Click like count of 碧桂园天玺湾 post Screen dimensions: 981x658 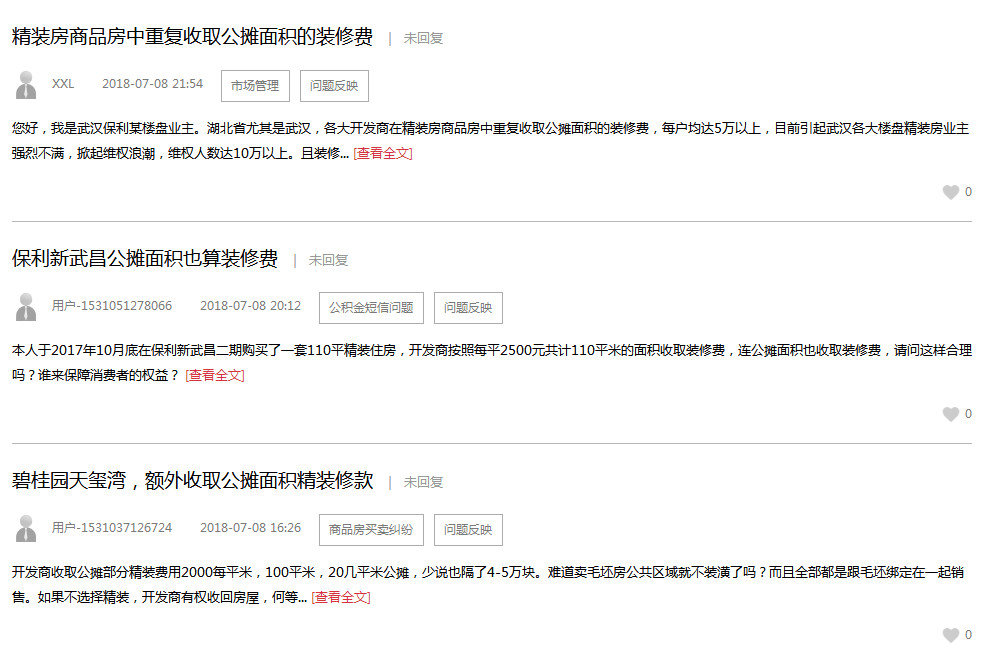pos(968,635)
